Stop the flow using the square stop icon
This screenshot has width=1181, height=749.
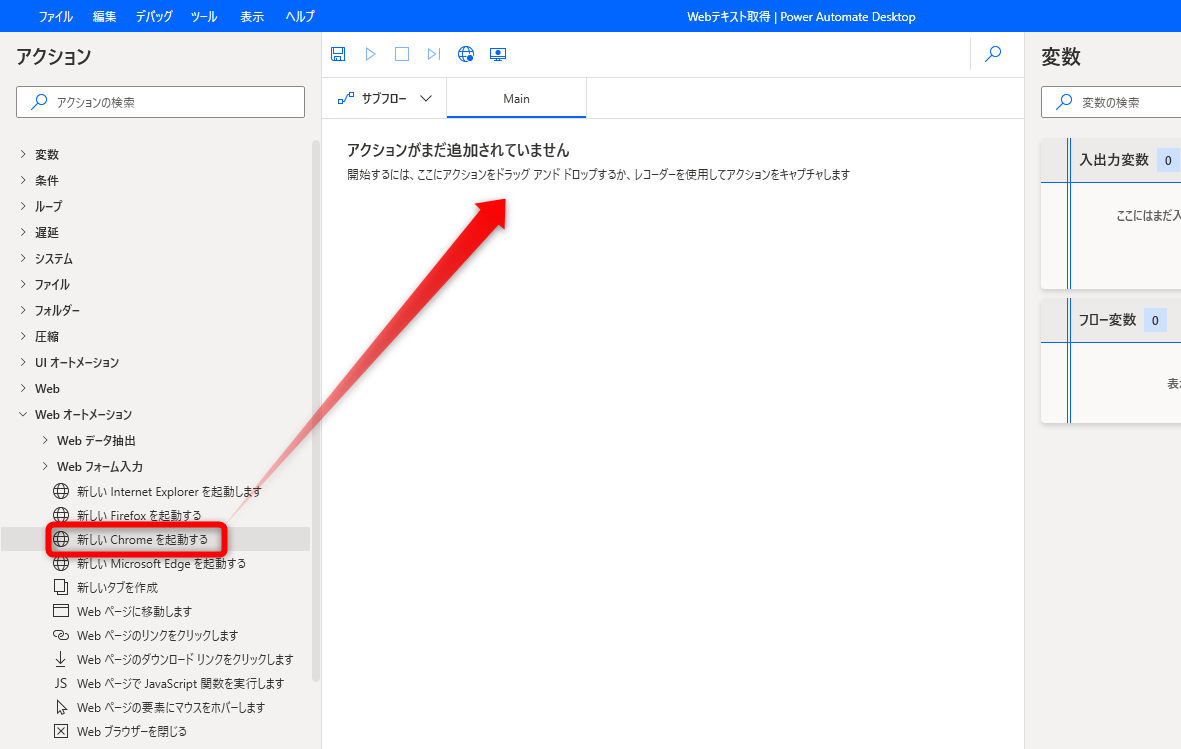coord(402,54)
